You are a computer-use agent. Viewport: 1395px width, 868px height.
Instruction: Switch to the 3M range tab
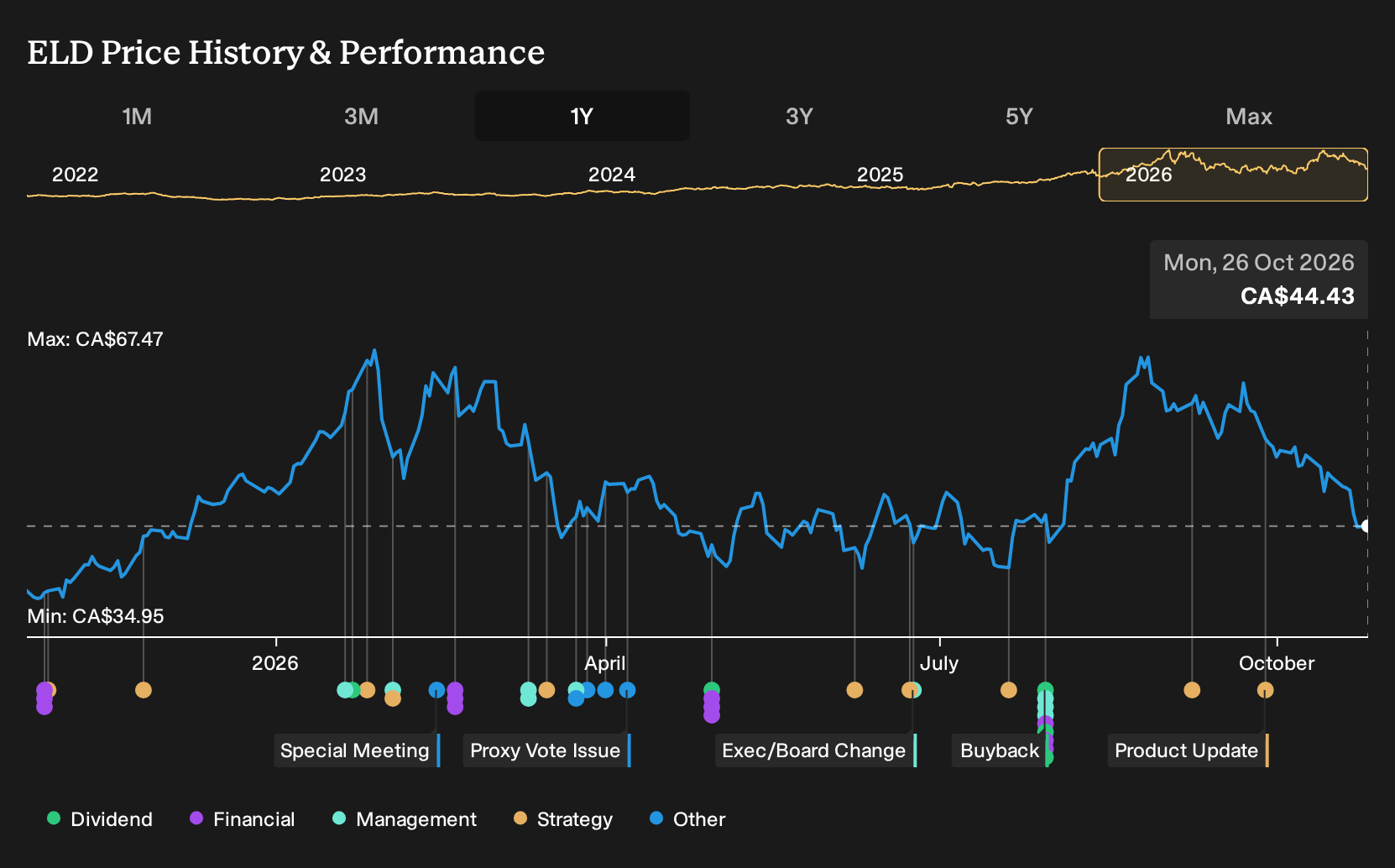tap(361, 116)
